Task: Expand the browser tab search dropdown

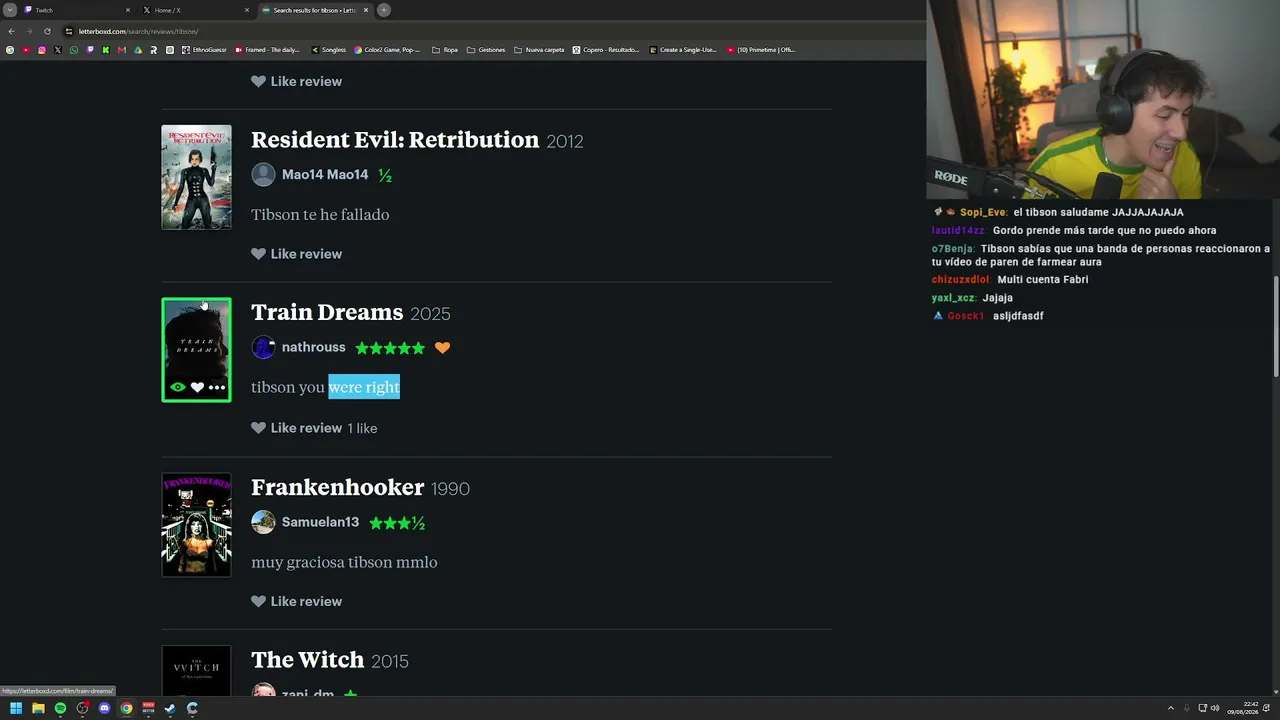Action: point(9,10)
